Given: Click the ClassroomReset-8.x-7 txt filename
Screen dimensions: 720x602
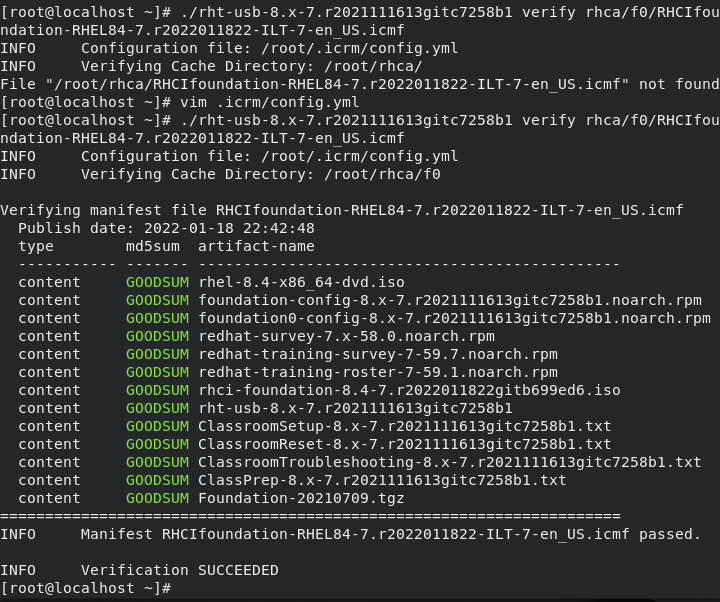Looking at the screenshot, I should (x=404, y=444).
